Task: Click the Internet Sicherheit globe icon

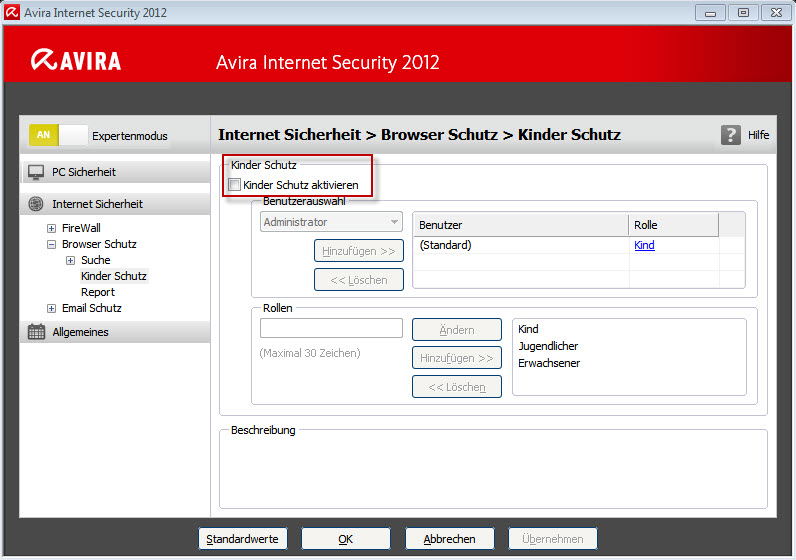Action: tap(36, 204)
